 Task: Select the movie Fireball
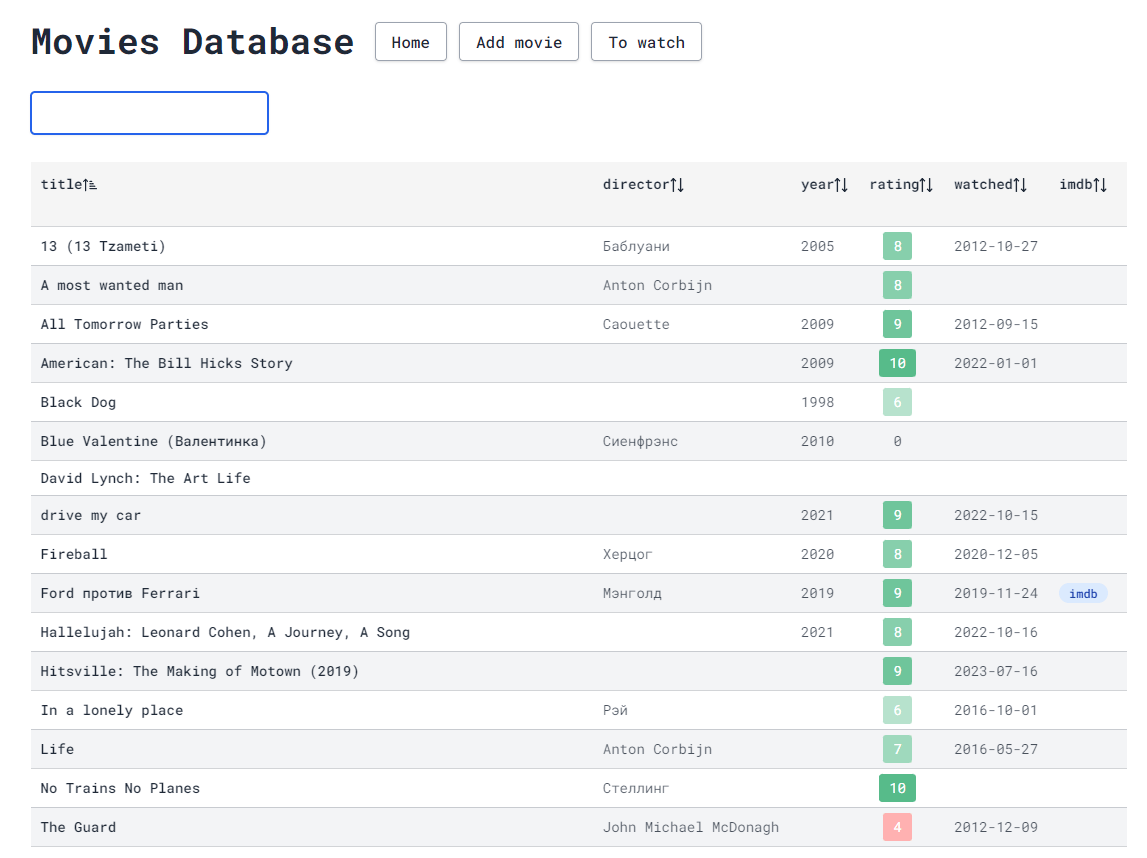[x=74, y=554]
